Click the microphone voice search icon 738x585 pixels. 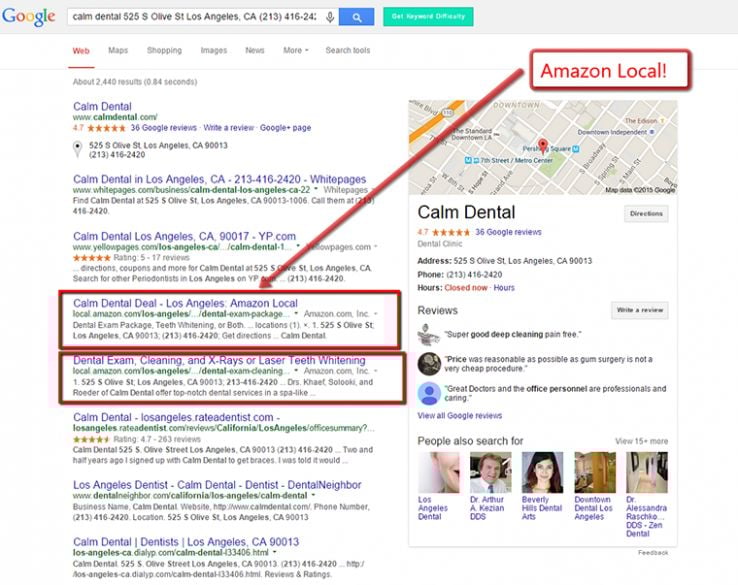[x=330, y=18]
